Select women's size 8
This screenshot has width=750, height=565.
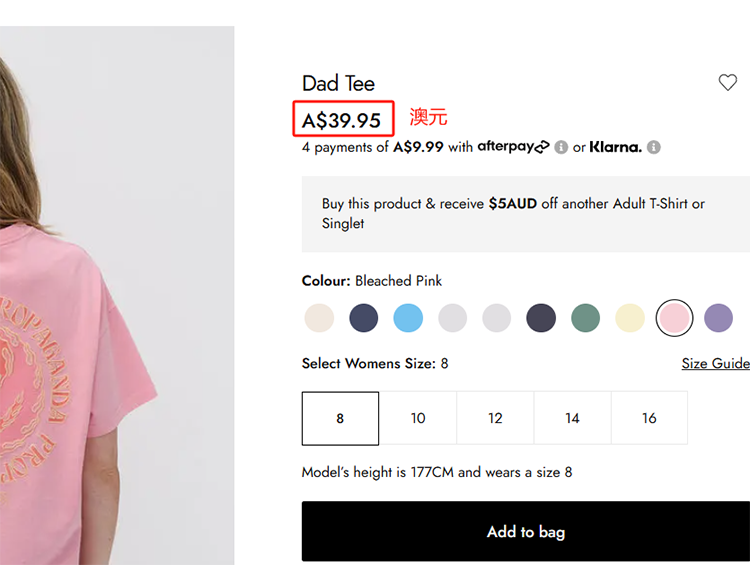tap(340, 418)
